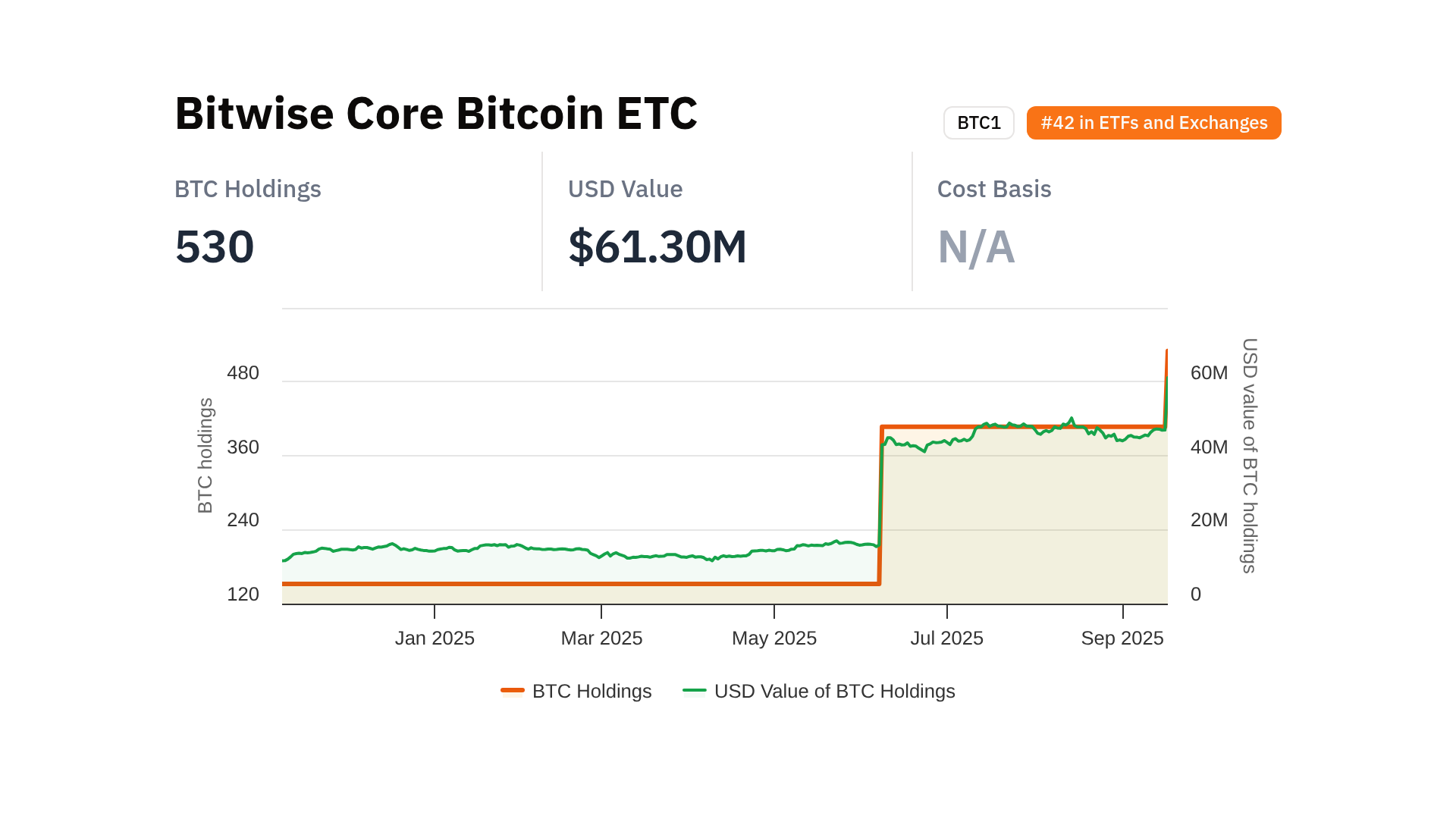Click the Mar 2025 x-axis label
The height and width of the screenshot is (819, 1456).
(x=601, y=639)
